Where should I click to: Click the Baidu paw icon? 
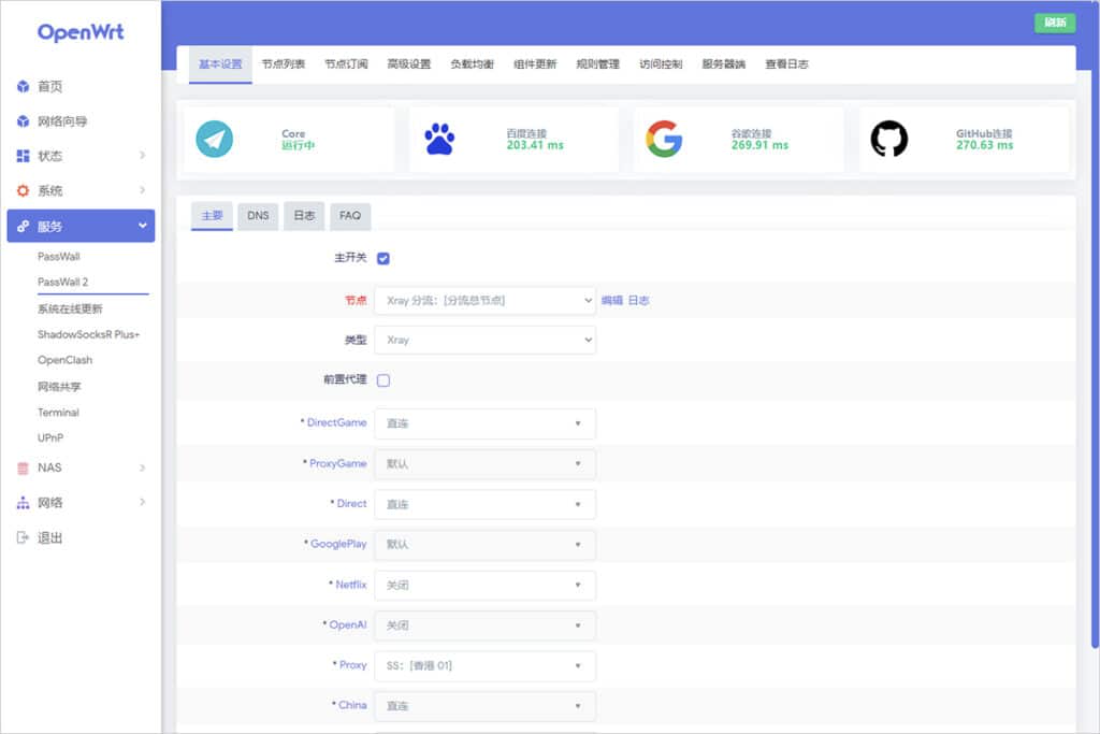click(439, 140)
